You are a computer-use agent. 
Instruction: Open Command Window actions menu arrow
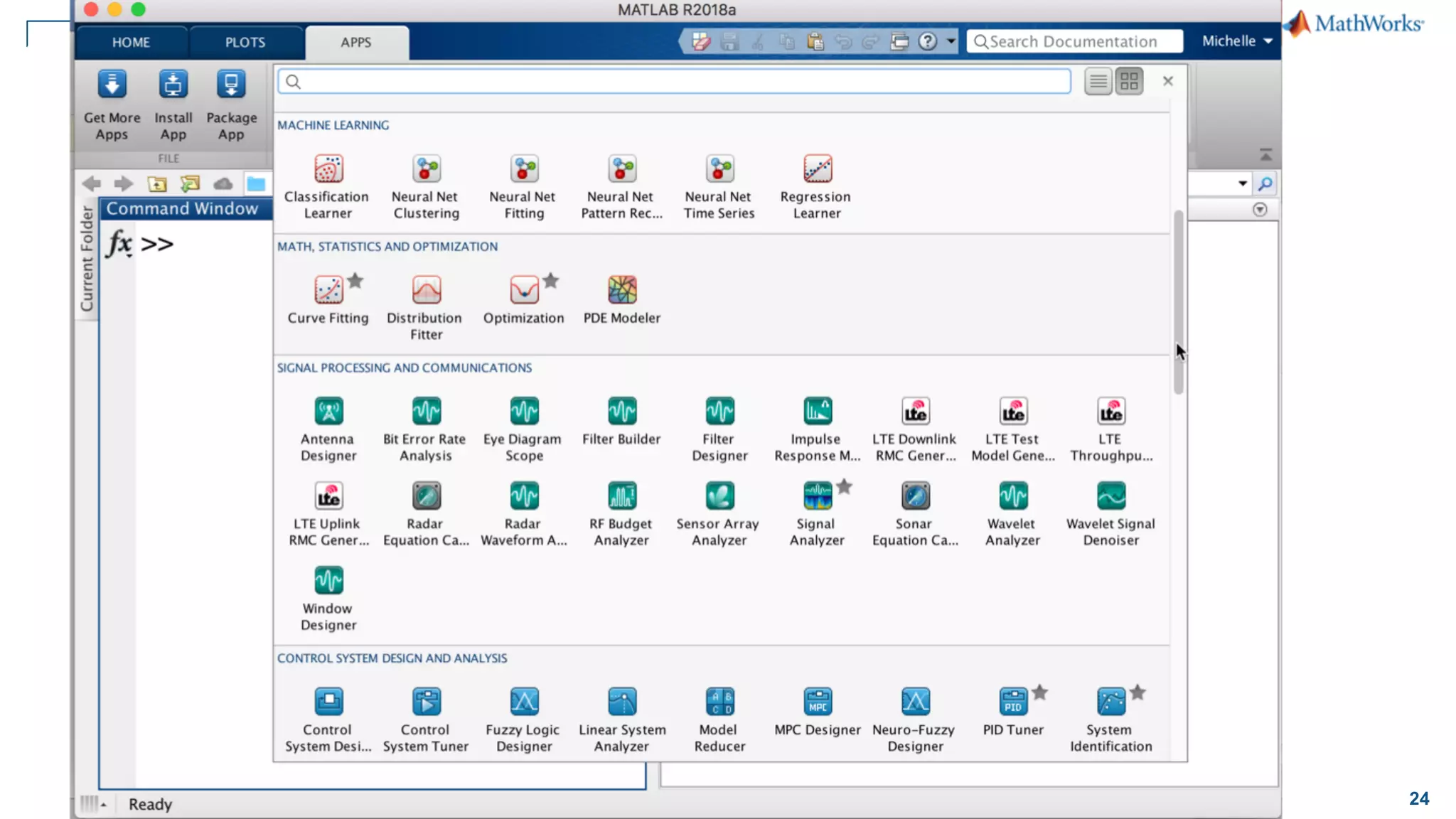tap(1260, 210)
